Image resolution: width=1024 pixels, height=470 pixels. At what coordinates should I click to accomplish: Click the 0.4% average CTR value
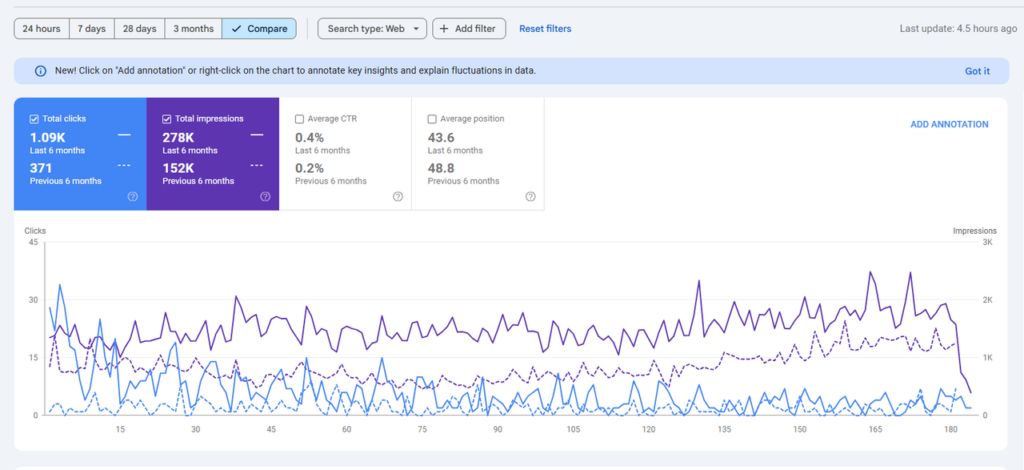tap(310, 138)
